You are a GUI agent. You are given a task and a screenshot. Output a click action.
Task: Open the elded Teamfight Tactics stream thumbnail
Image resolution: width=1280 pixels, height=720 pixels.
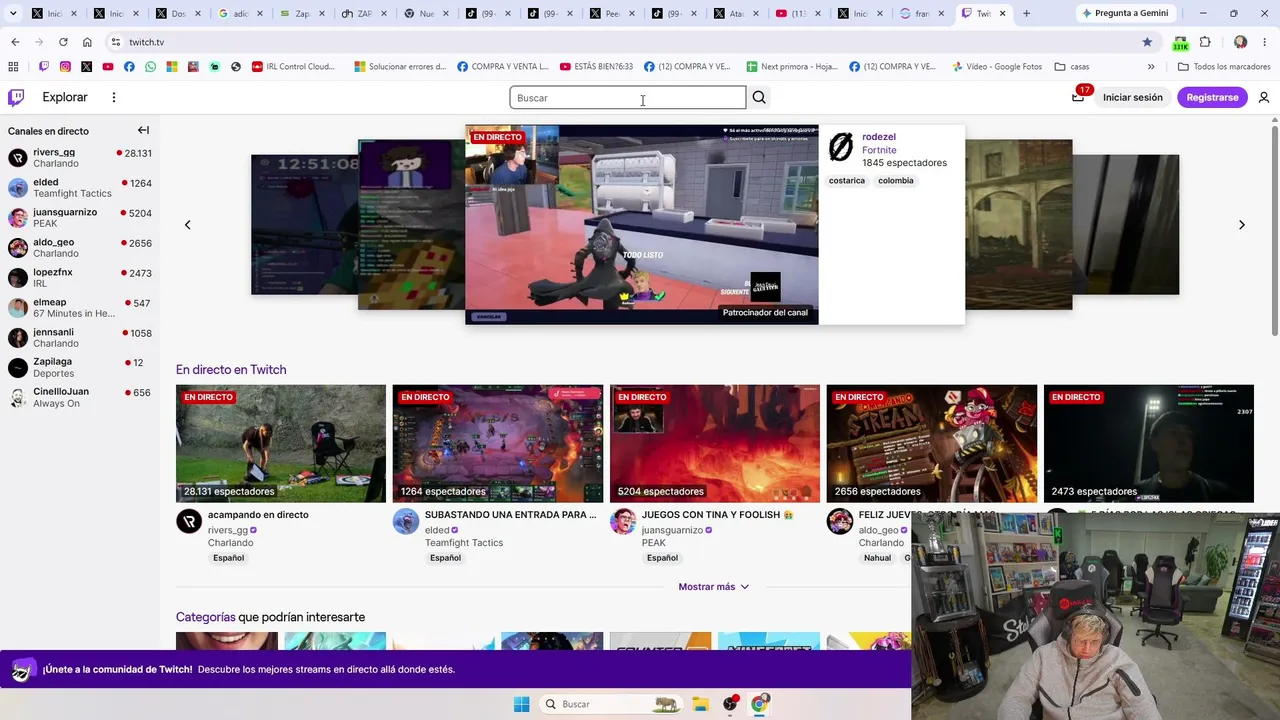coord(498,444)
